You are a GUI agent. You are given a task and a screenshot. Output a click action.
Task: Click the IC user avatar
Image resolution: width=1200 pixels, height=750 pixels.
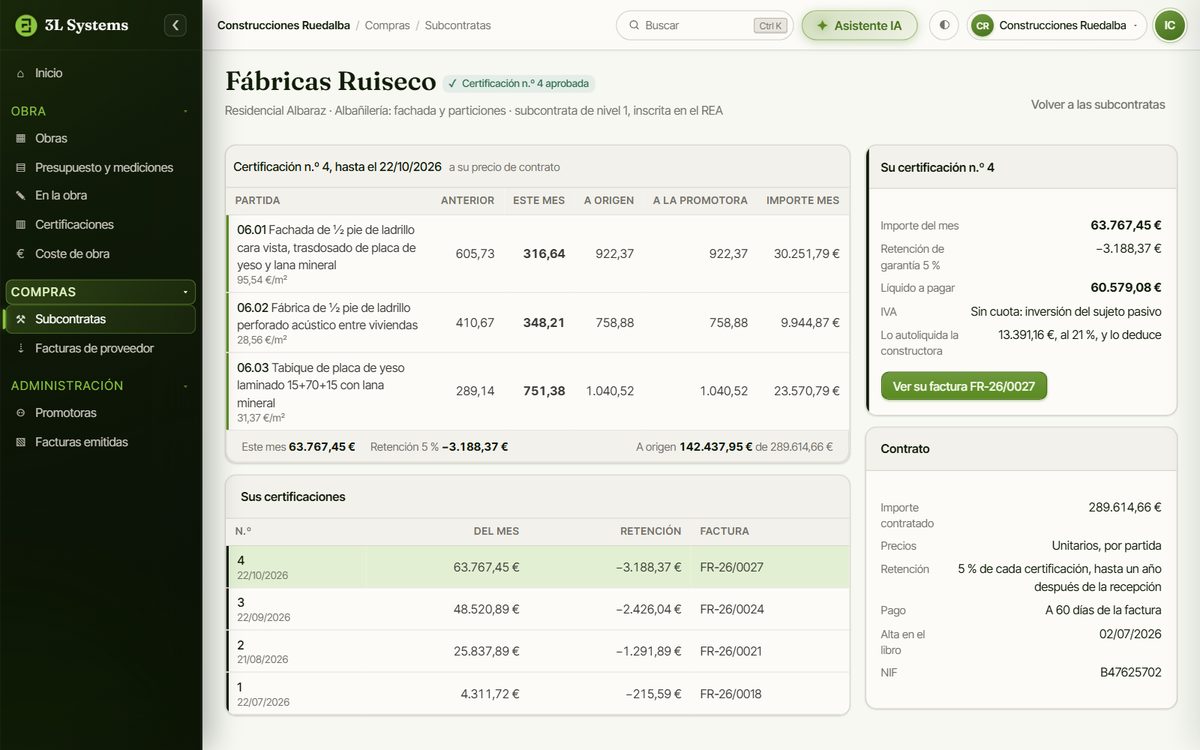pos(1169,25)
